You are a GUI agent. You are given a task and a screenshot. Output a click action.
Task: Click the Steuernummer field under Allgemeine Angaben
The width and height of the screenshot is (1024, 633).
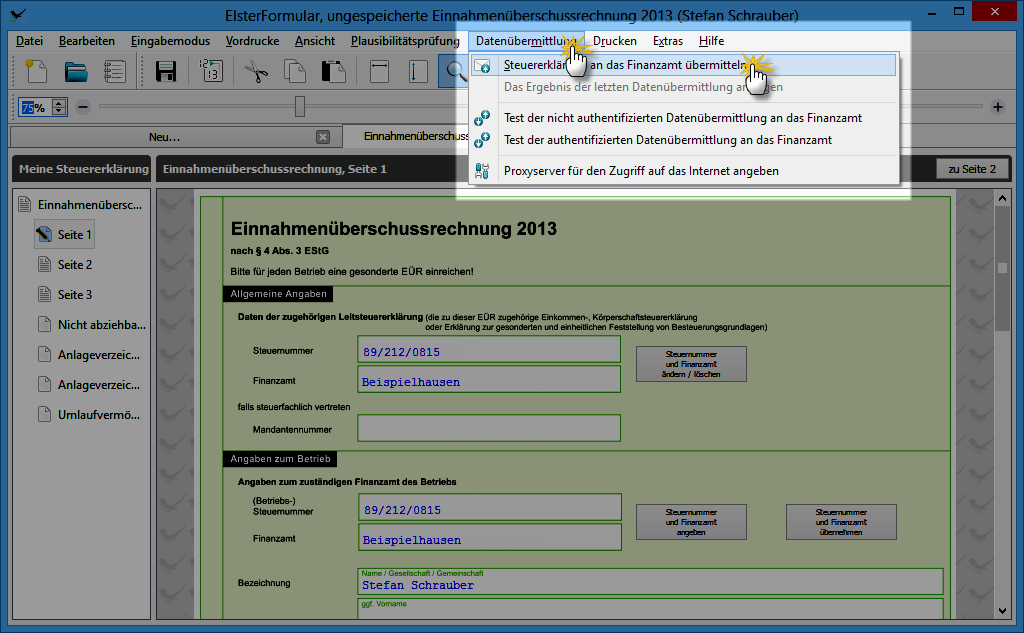pyautogui.click(x=489, y=349)
